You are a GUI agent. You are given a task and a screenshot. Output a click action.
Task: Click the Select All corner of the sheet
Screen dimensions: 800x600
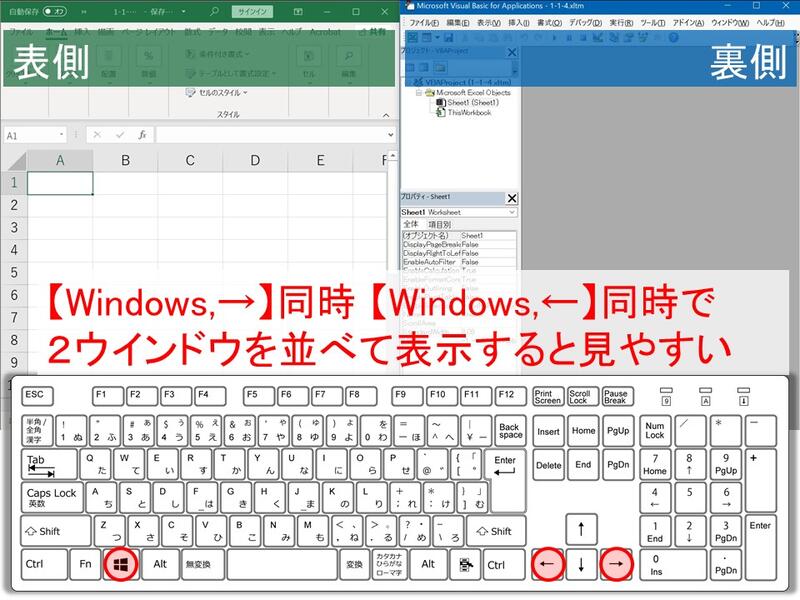tap(17, 161)
